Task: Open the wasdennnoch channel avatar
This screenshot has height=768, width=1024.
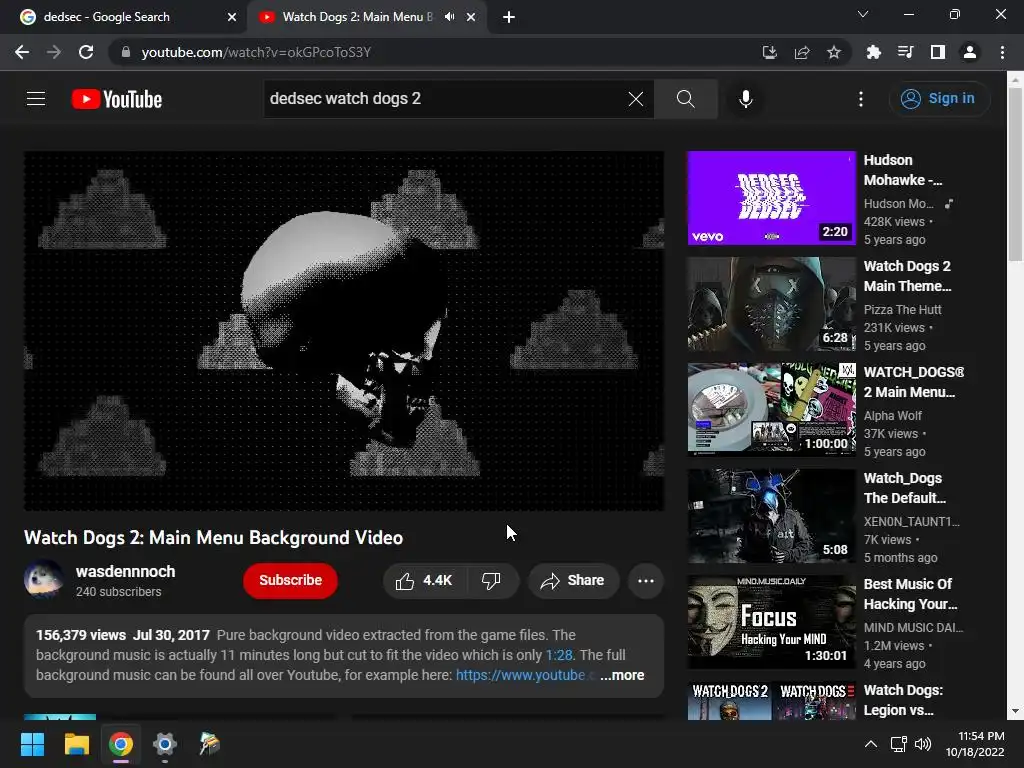Action: pyautogui.click(x=44, y=579)
